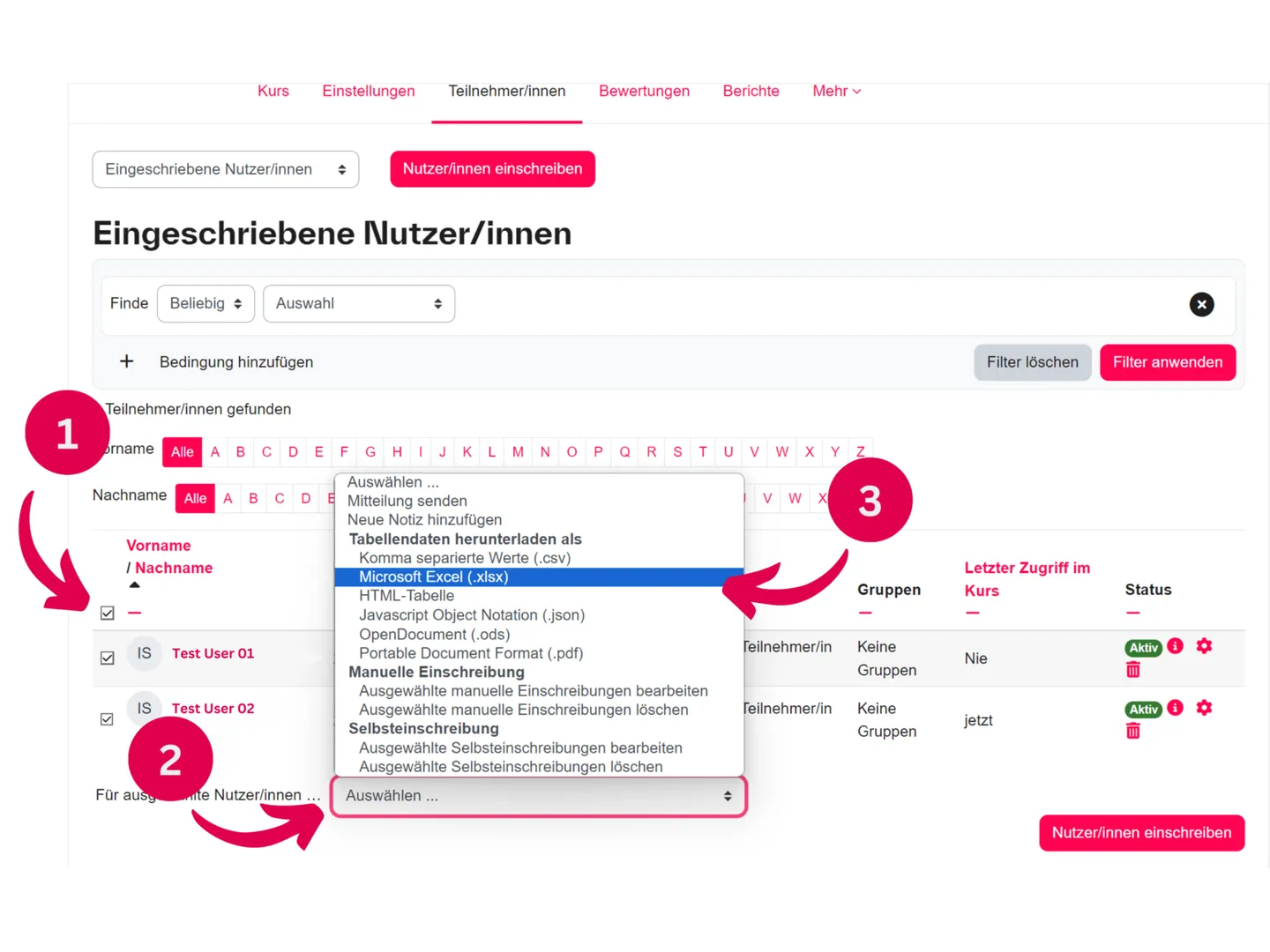The width and height of the screenshot is (1270, 952).
Task: Click the plus icon to add a condition
Action: coord(127,361)
